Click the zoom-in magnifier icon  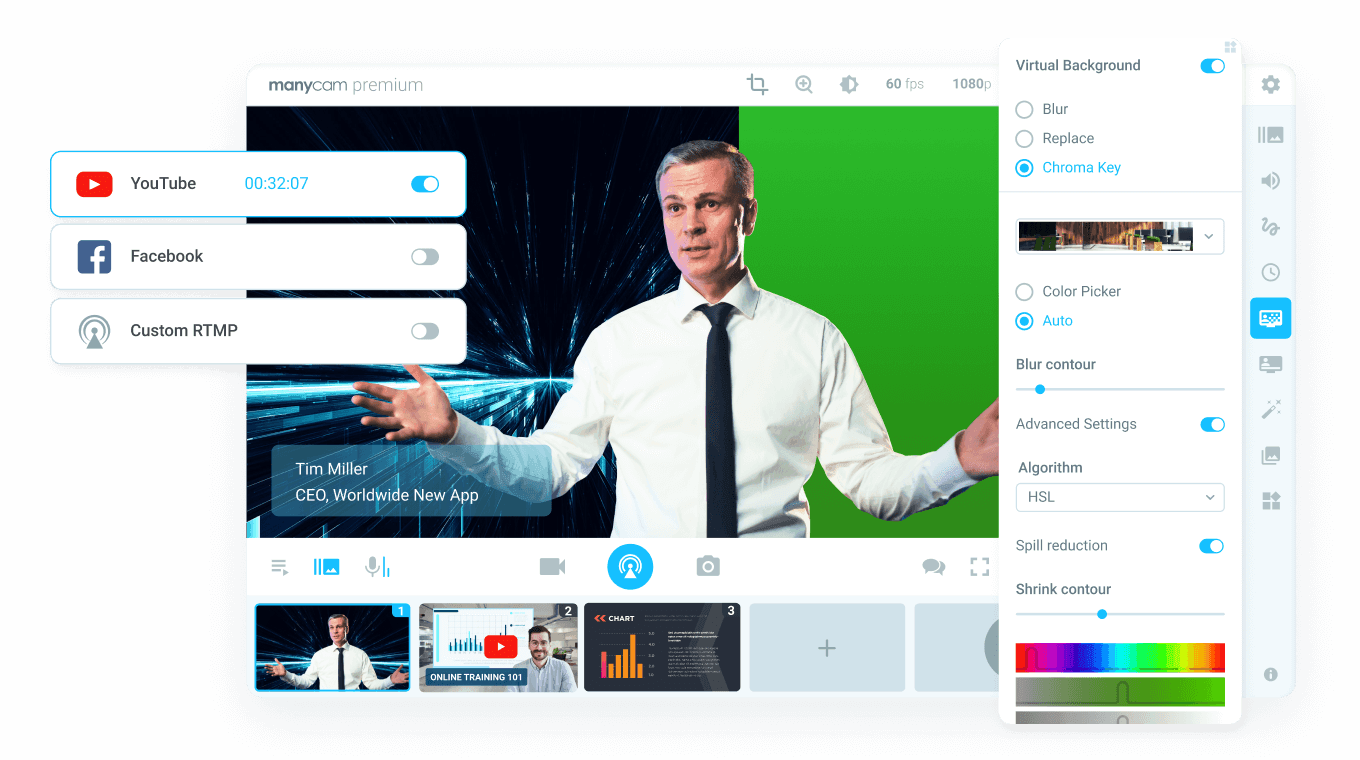(x=804, y=84)
